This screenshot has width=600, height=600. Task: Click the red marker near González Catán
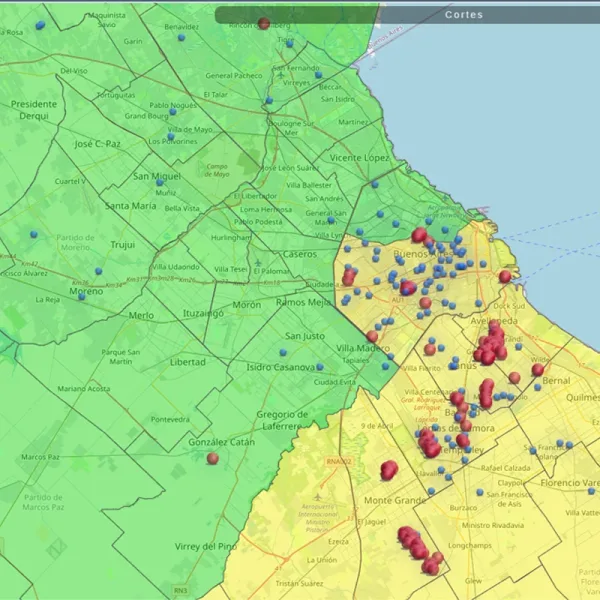(212, 458)
